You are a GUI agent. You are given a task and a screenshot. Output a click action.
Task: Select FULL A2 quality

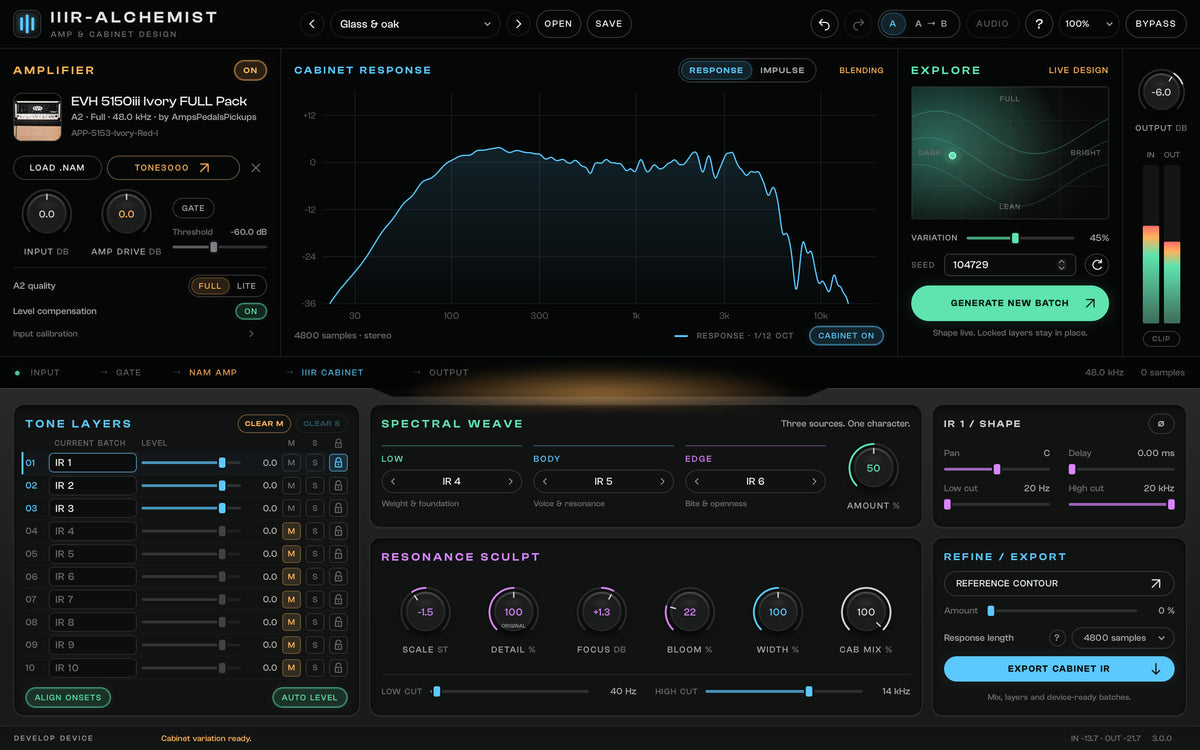point(210,286)
